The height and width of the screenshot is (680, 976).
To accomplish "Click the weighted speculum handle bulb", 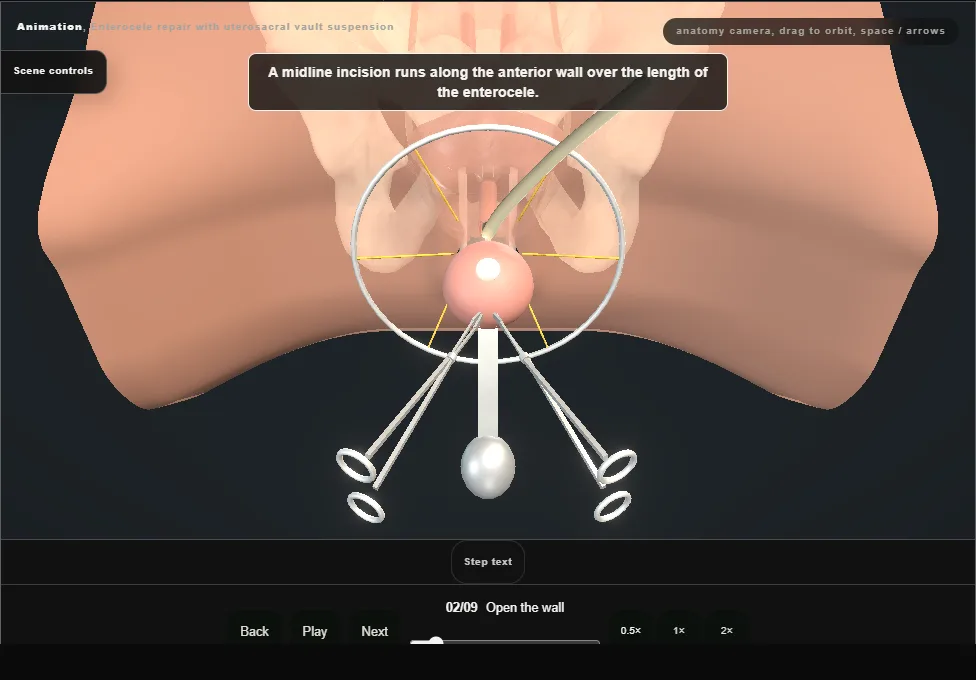I will 488,467.
